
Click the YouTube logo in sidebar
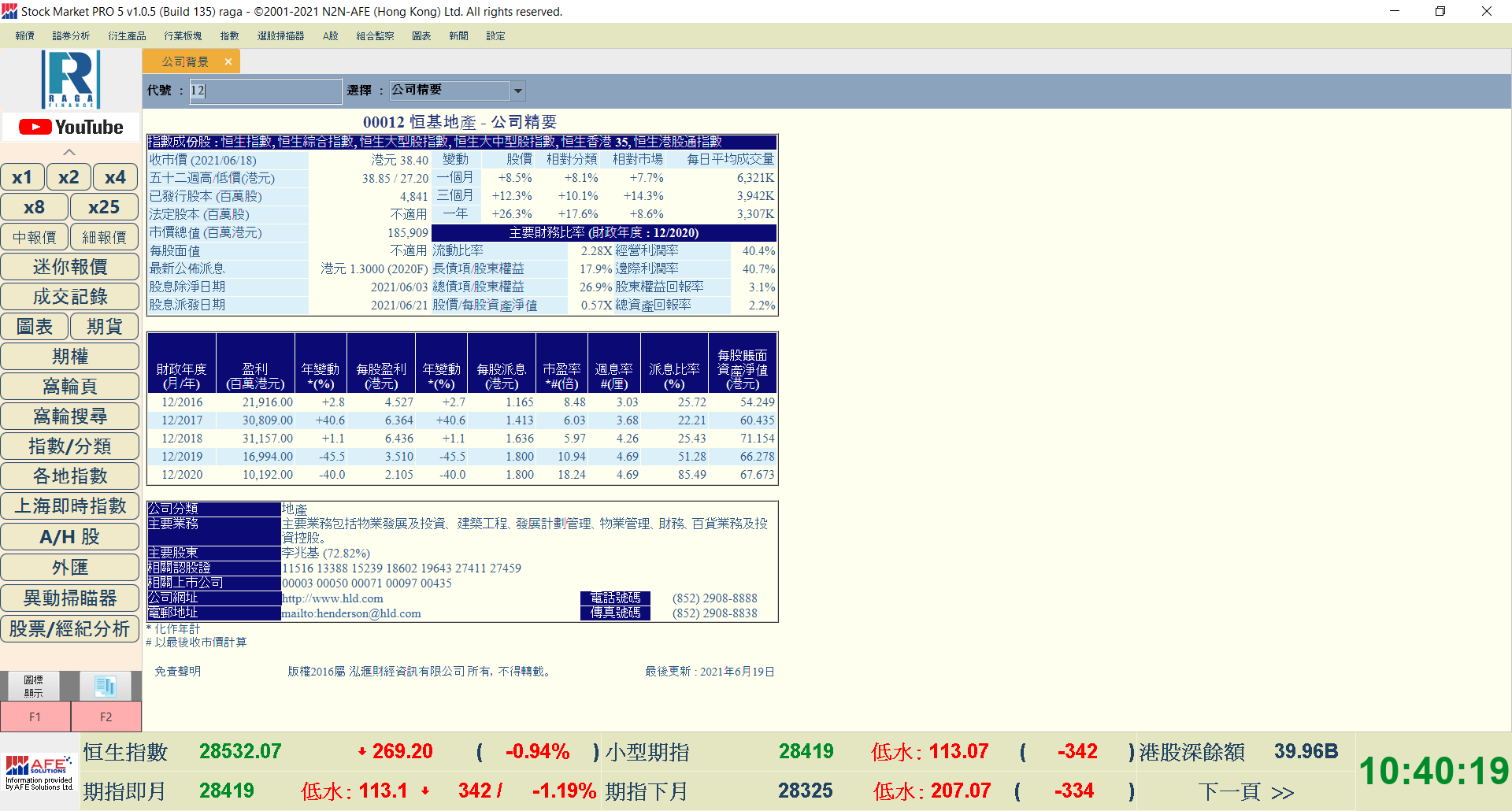coord(71,127)
